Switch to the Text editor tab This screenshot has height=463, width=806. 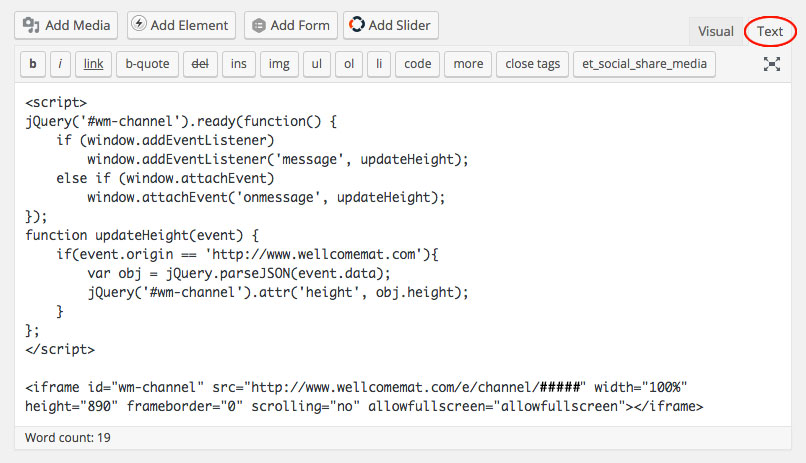click(770, 31)
